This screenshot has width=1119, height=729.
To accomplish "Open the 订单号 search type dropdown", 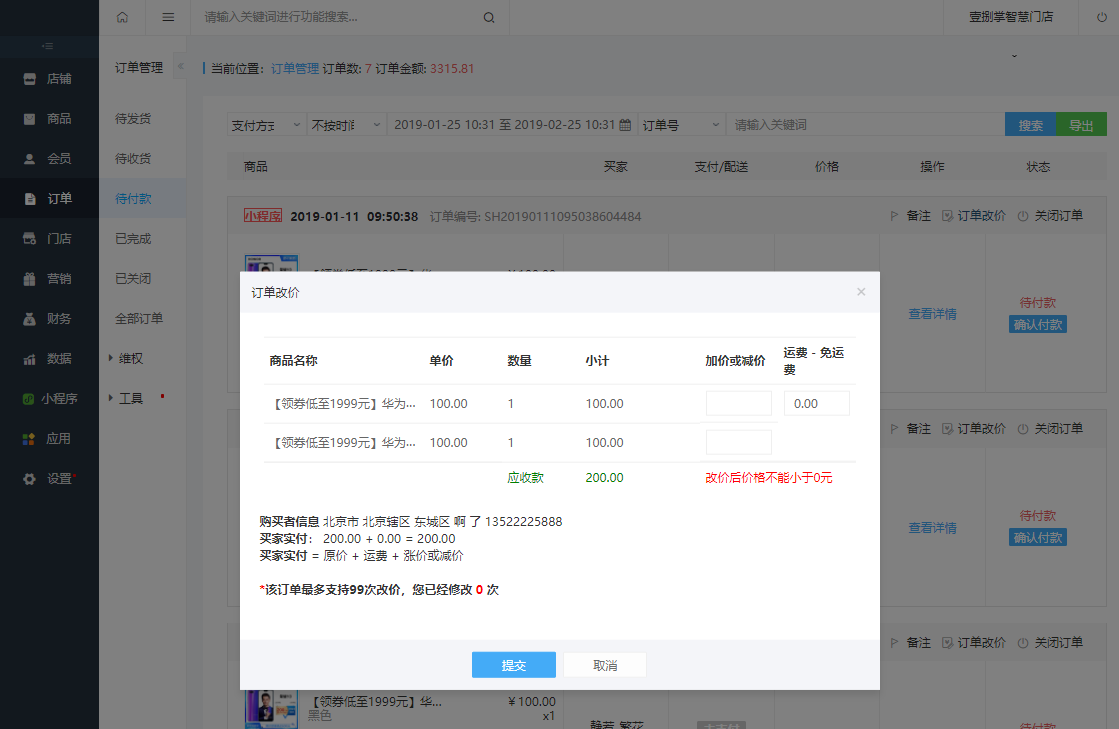I will (681, 125).
